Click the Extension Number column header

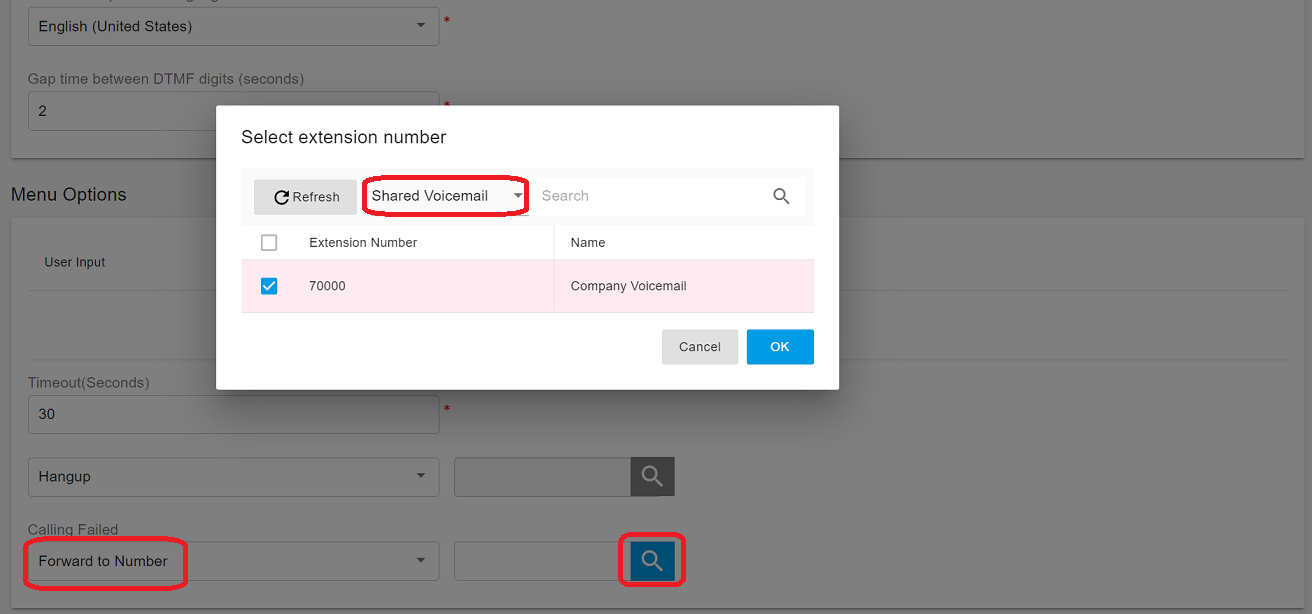(363, 242)
